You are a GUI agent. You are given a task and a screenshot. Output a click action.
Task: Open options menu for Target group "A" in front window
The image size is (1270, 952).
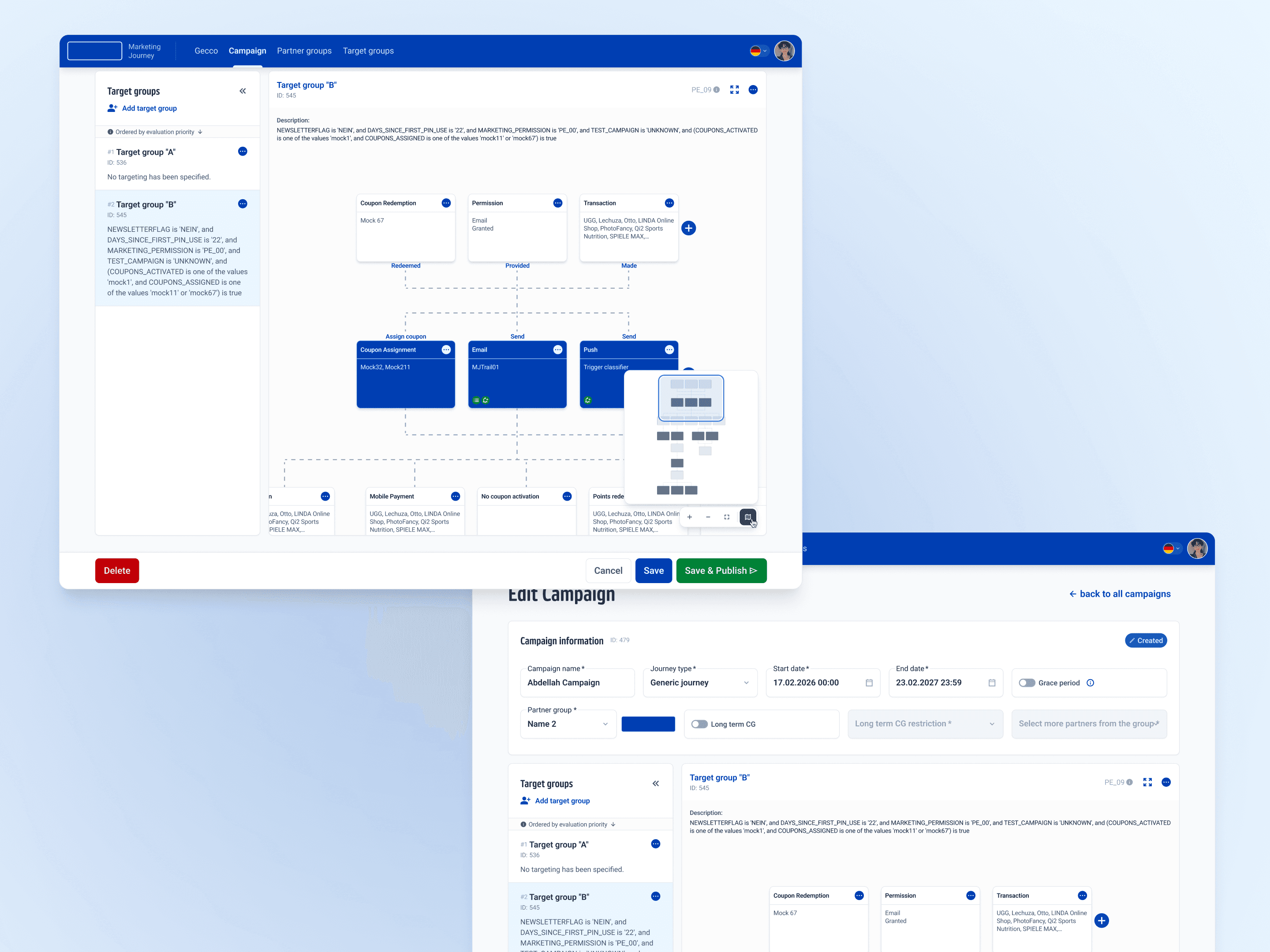click(x=243, y=152)
